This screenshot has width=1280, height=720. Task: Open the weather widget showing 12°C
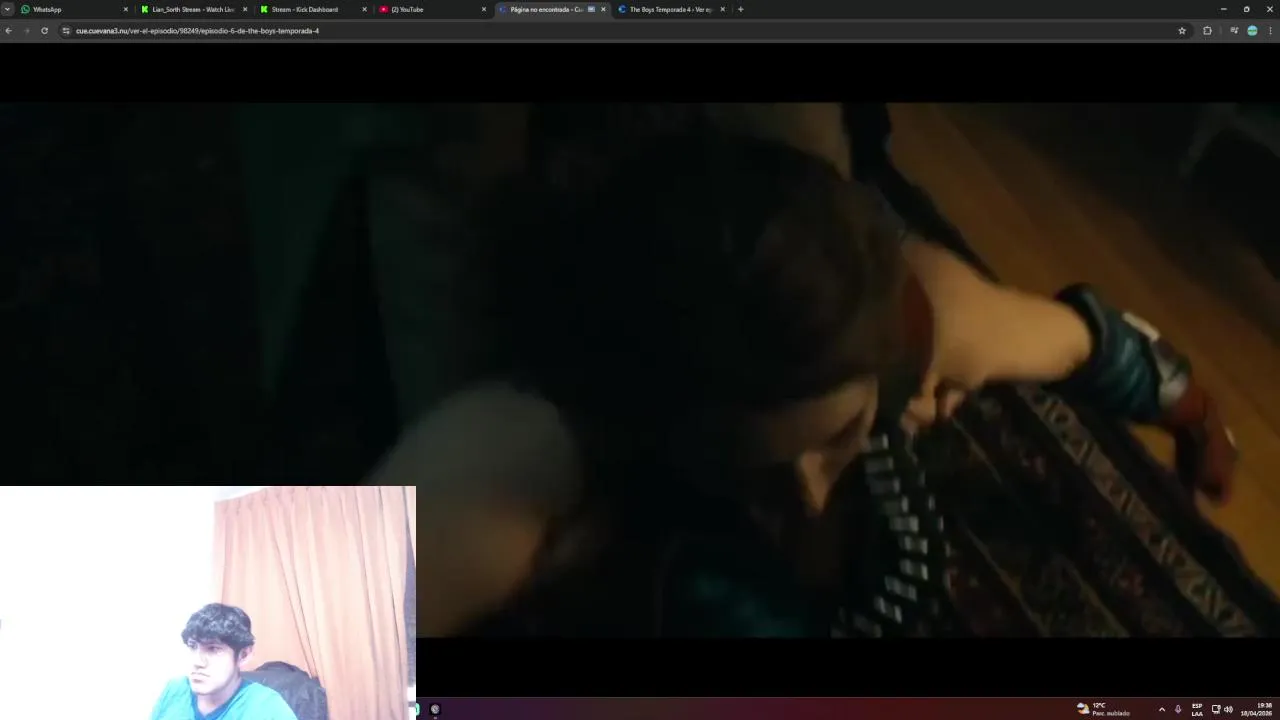[x=1103, y=709]
